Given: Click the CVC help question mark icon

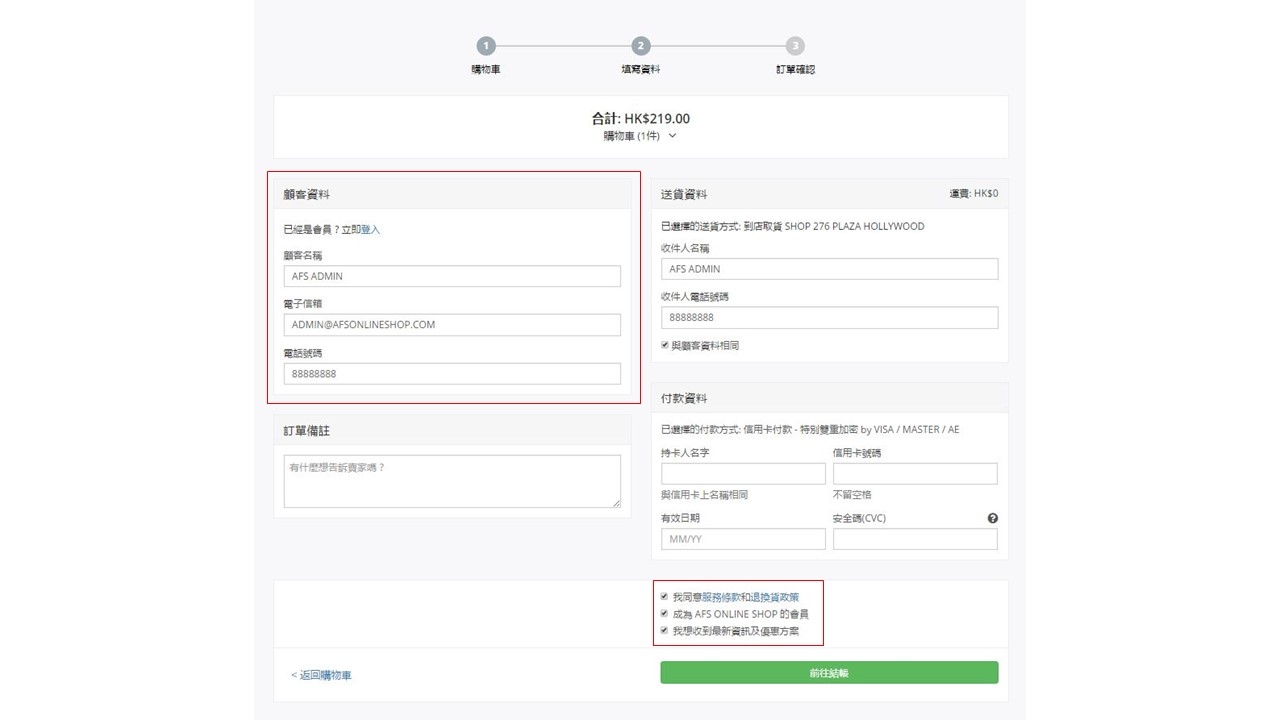Looking at the screenshot, I should click(992, 518).
